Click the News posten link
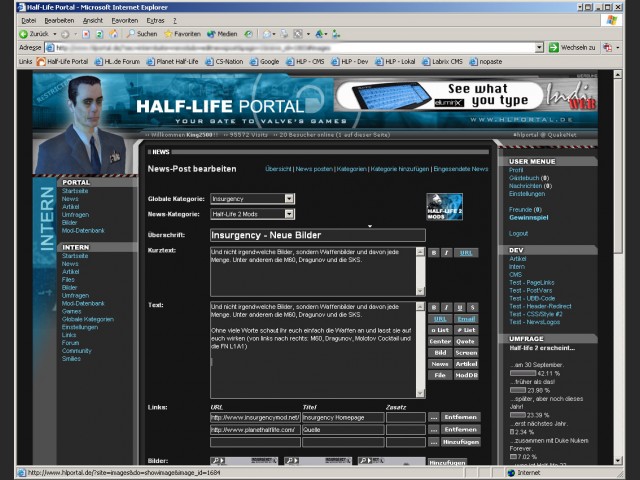640x480 pixels. 314,169
